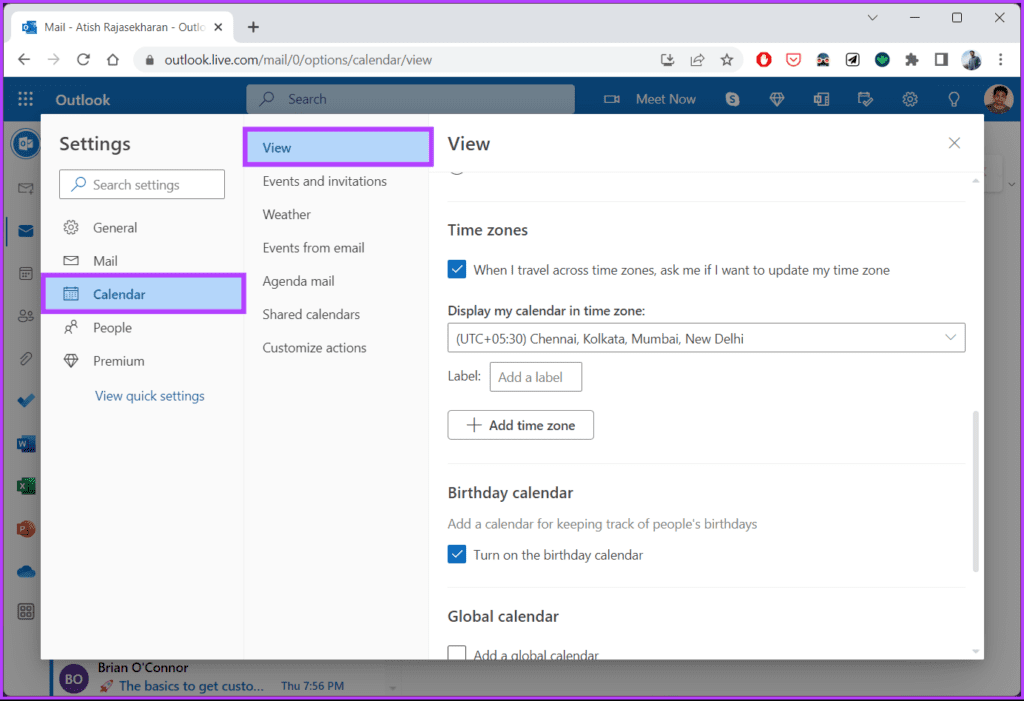The width and height of the screenshot is (1024, 701).
Task: Open the Chrome three-dot menu
Action: coord(1000,60)
